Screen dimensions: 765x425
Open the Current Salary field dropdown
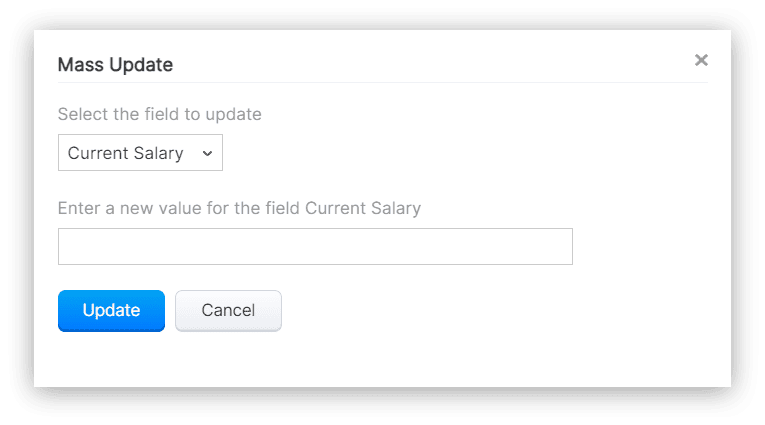coord(140,153)
